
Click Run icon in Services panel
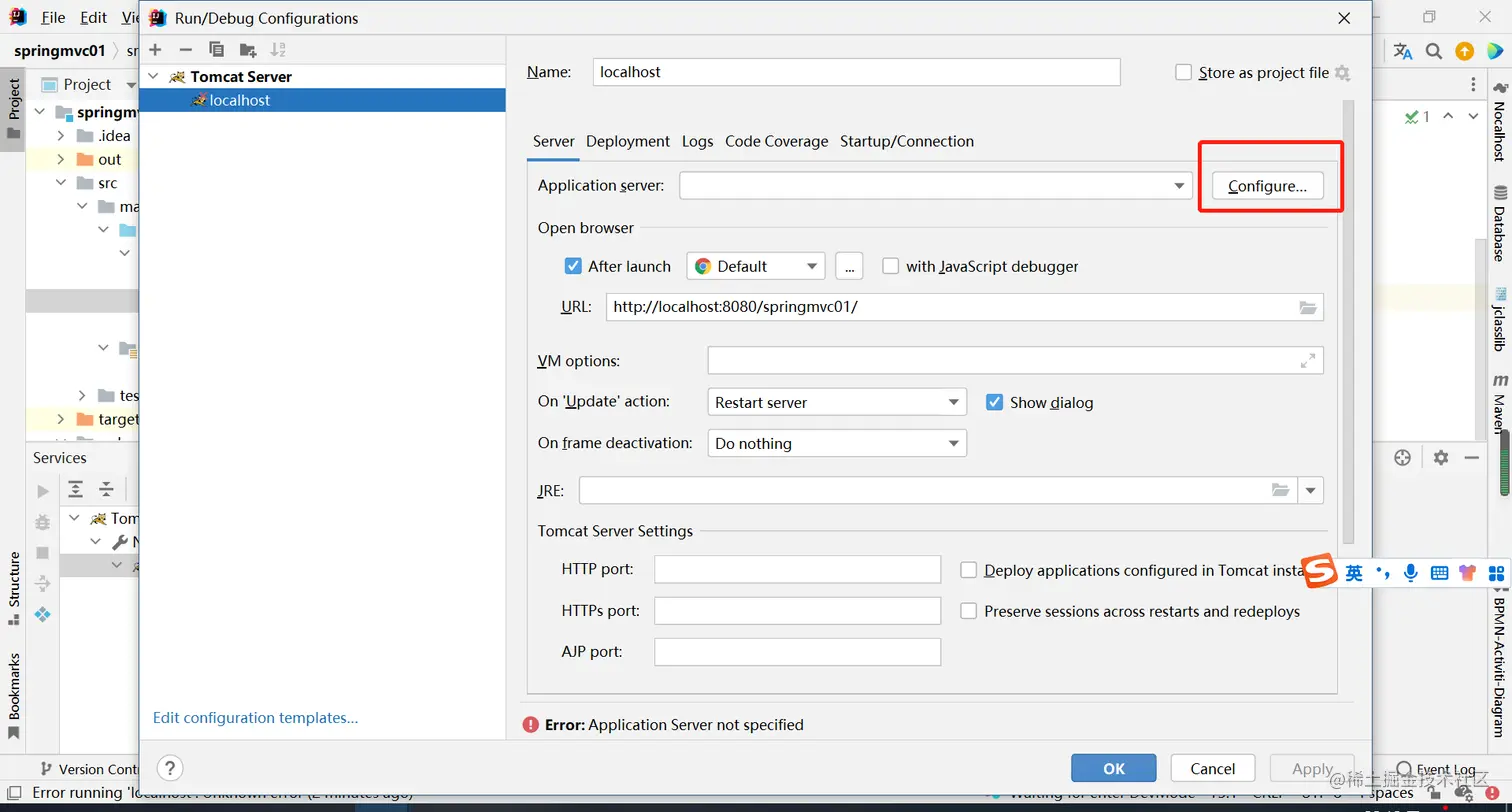(x=42, y=491)
